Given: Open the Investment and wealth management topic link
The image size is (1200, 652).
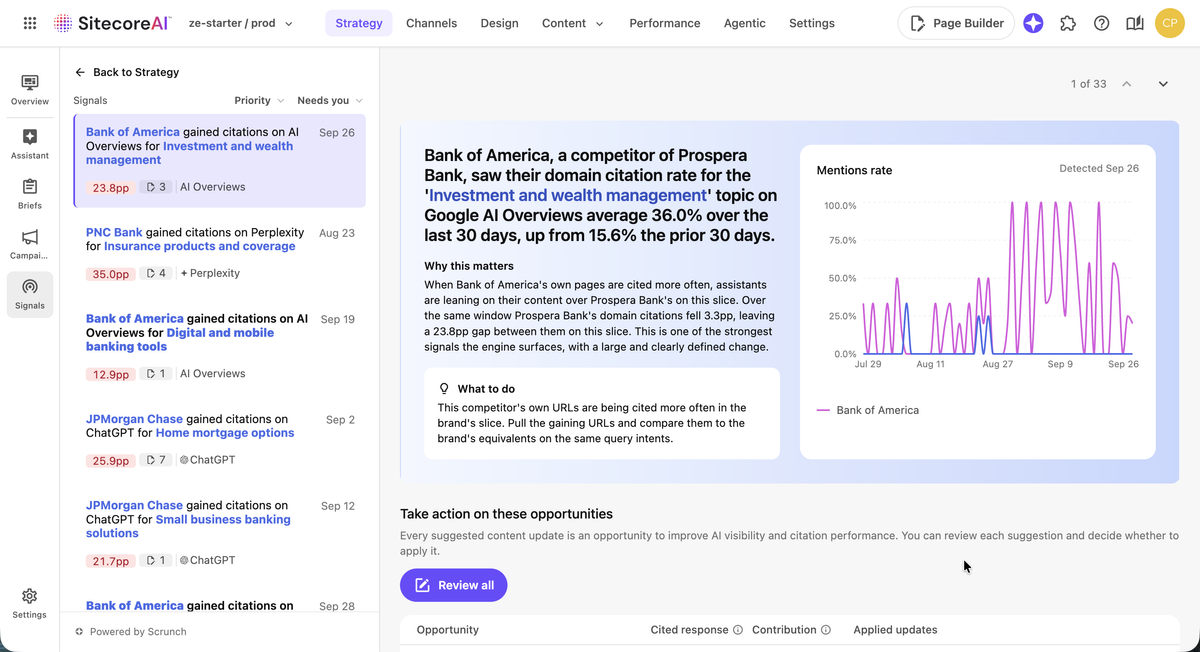Looking at the screenshot, I should 568,195.
